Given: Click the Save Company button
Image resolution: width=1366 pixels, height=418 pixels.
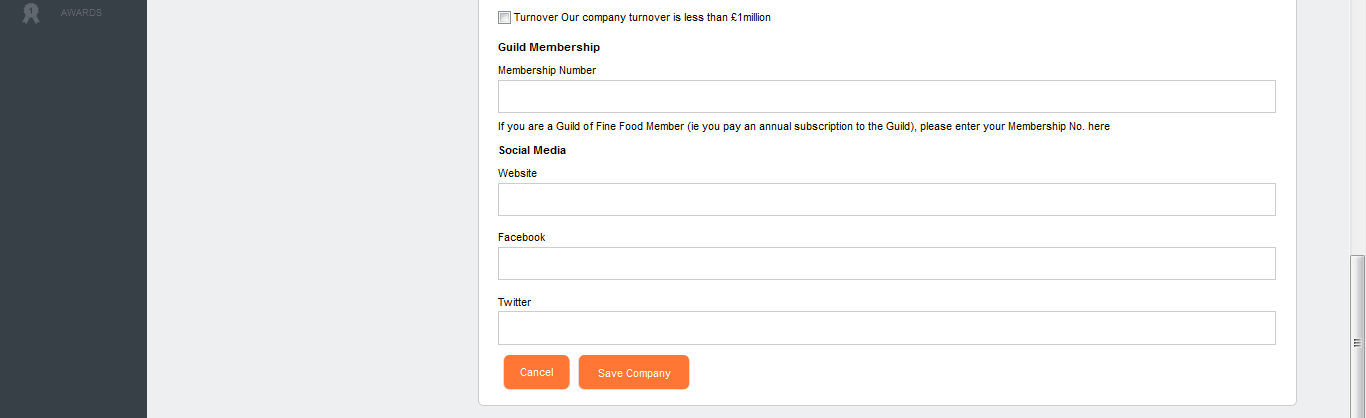Looking at the screenshot, I should pyautogui.click(x=634, y=372).
